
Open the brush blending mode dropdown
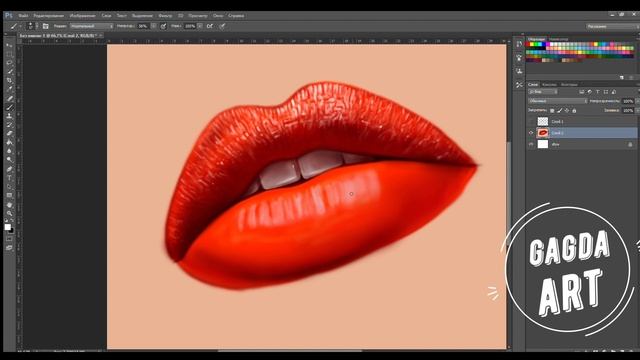pyautogui.click(x=91, y=26)
